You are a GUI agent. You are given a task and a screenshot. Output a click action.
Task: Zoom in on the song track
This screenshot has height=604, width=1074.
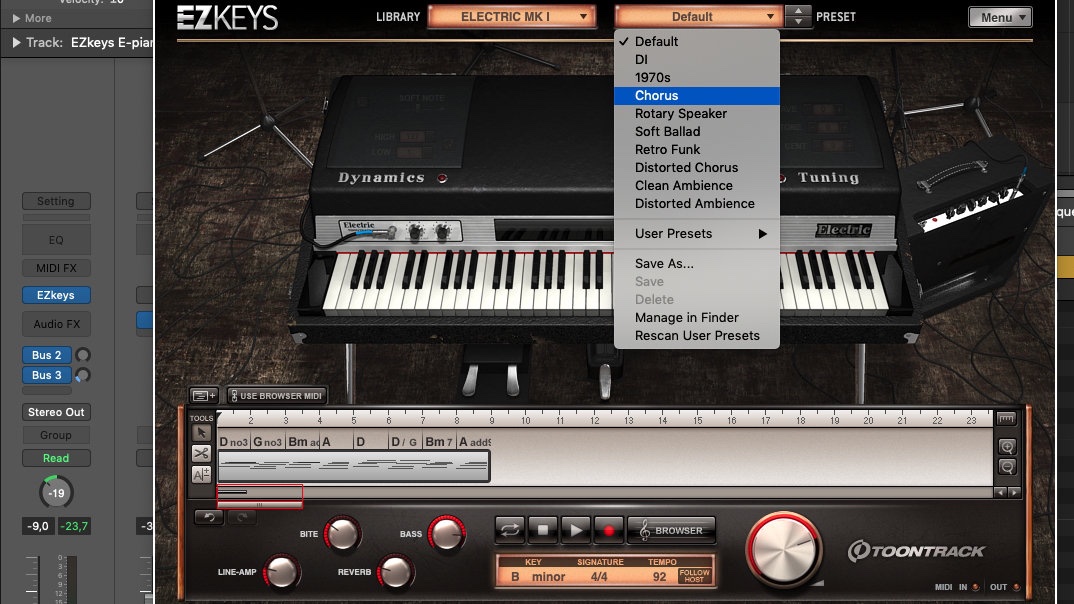pyautogui.click(x=1006, y=447)
